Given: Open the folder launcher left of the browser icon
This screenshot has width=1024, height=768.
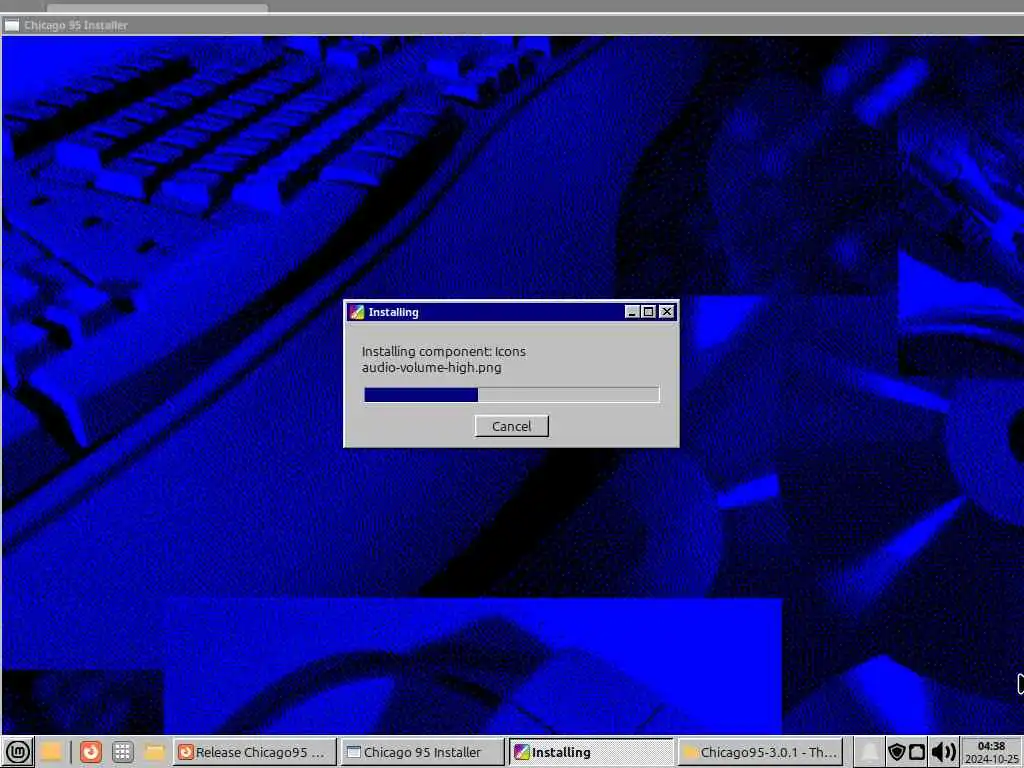Looking at the screenshot, I should pyautogui.click(x=51, y=752).
